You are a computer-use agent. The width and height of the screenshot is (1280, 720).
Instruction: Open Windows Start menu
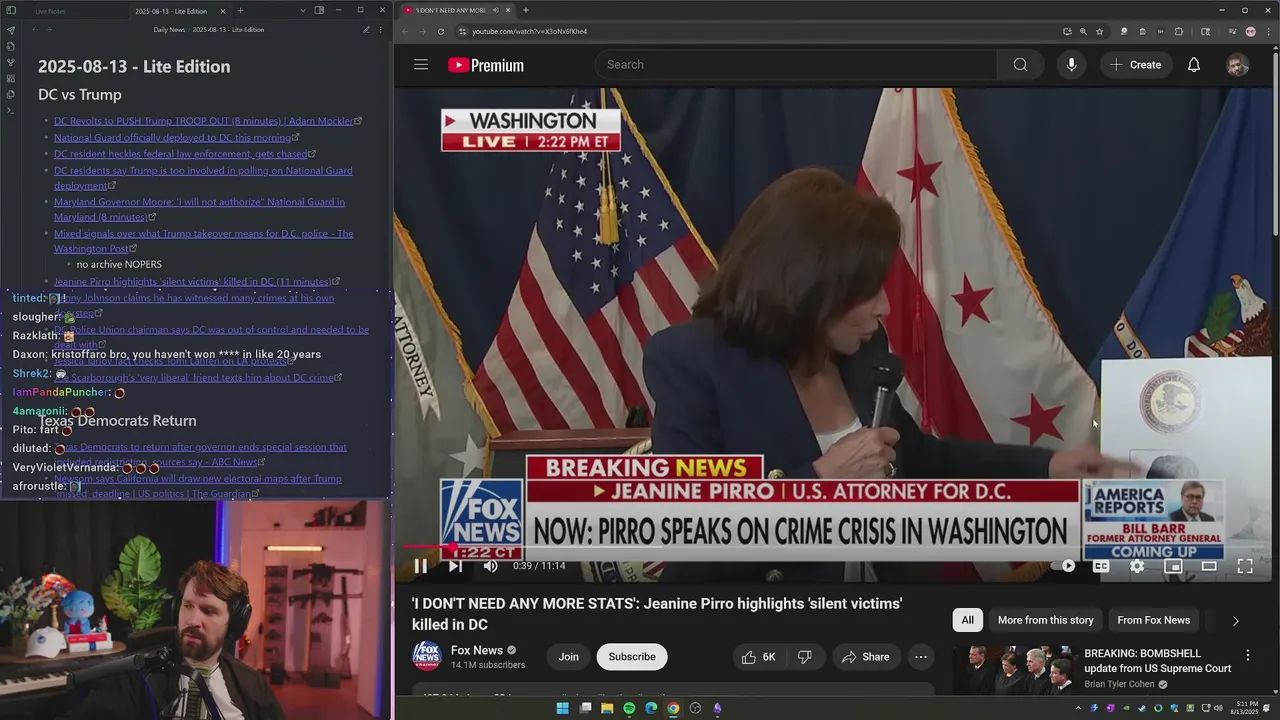(562, 708)
